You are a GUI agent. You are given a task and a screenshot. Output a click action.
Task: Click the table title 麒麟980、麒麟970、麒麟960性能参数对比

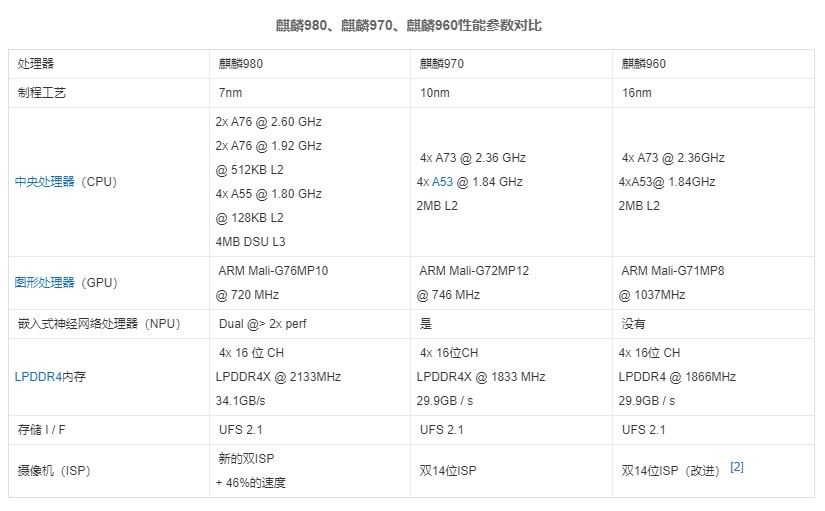point(409,25)
